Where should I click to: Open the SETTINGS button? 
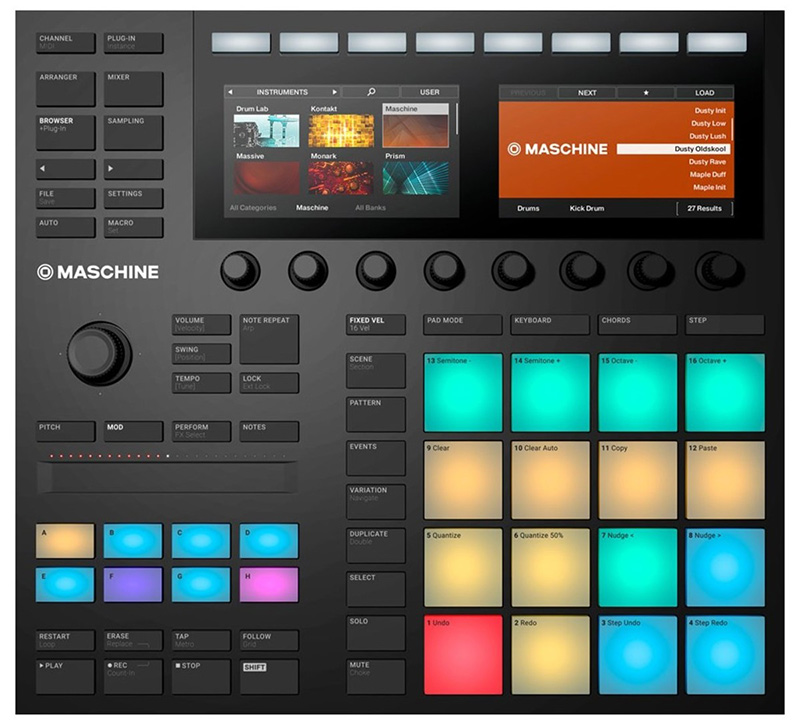click(133, 198)
